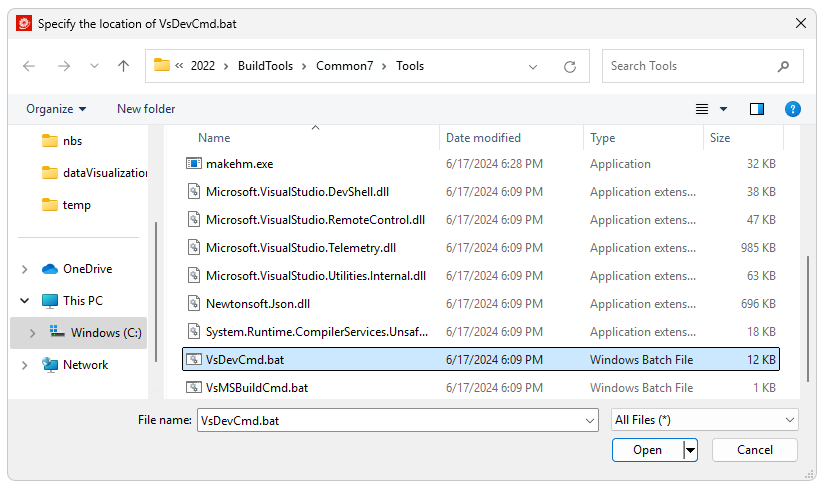Select Microsoft.VisualStudio.Telemetry.dll file

[301, 248]
